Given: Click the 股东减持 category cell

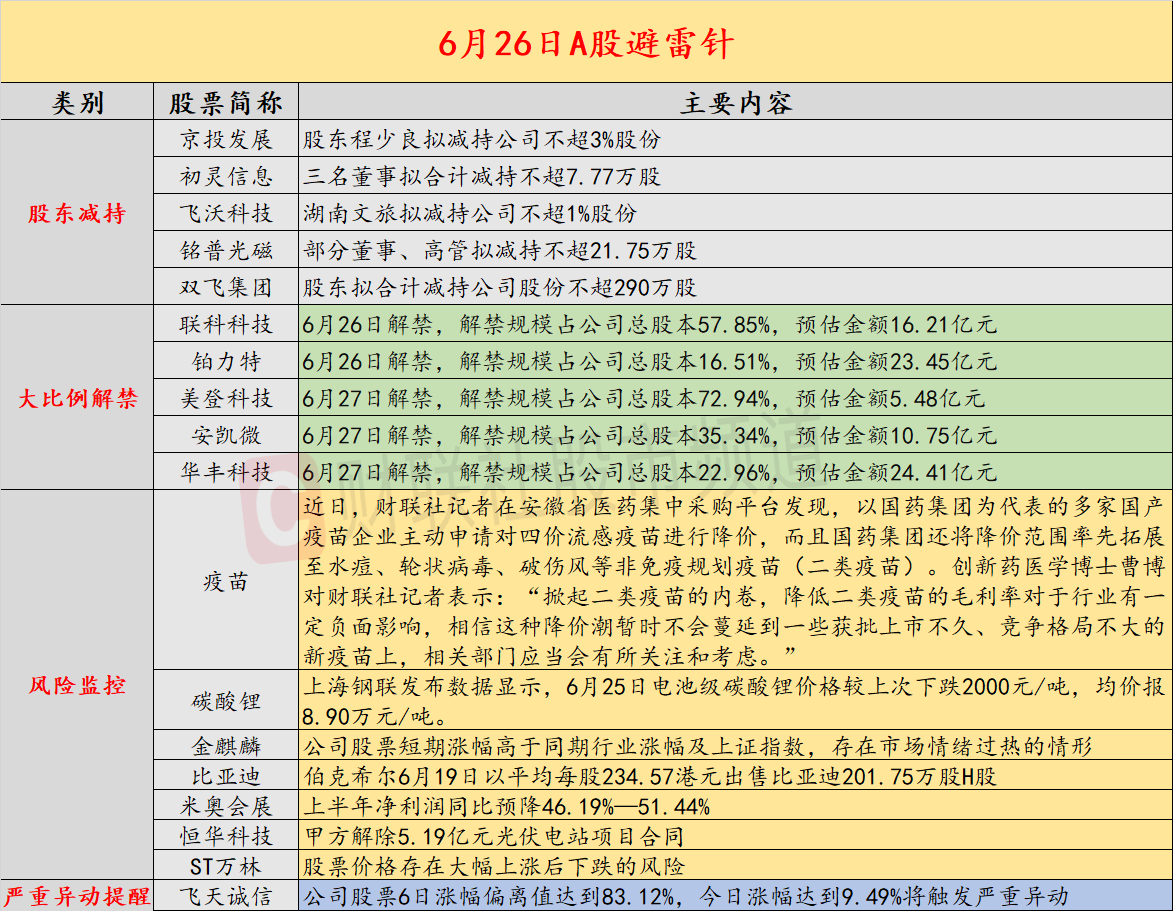Looking at the screenshot, I should click(x=77, y=213).
